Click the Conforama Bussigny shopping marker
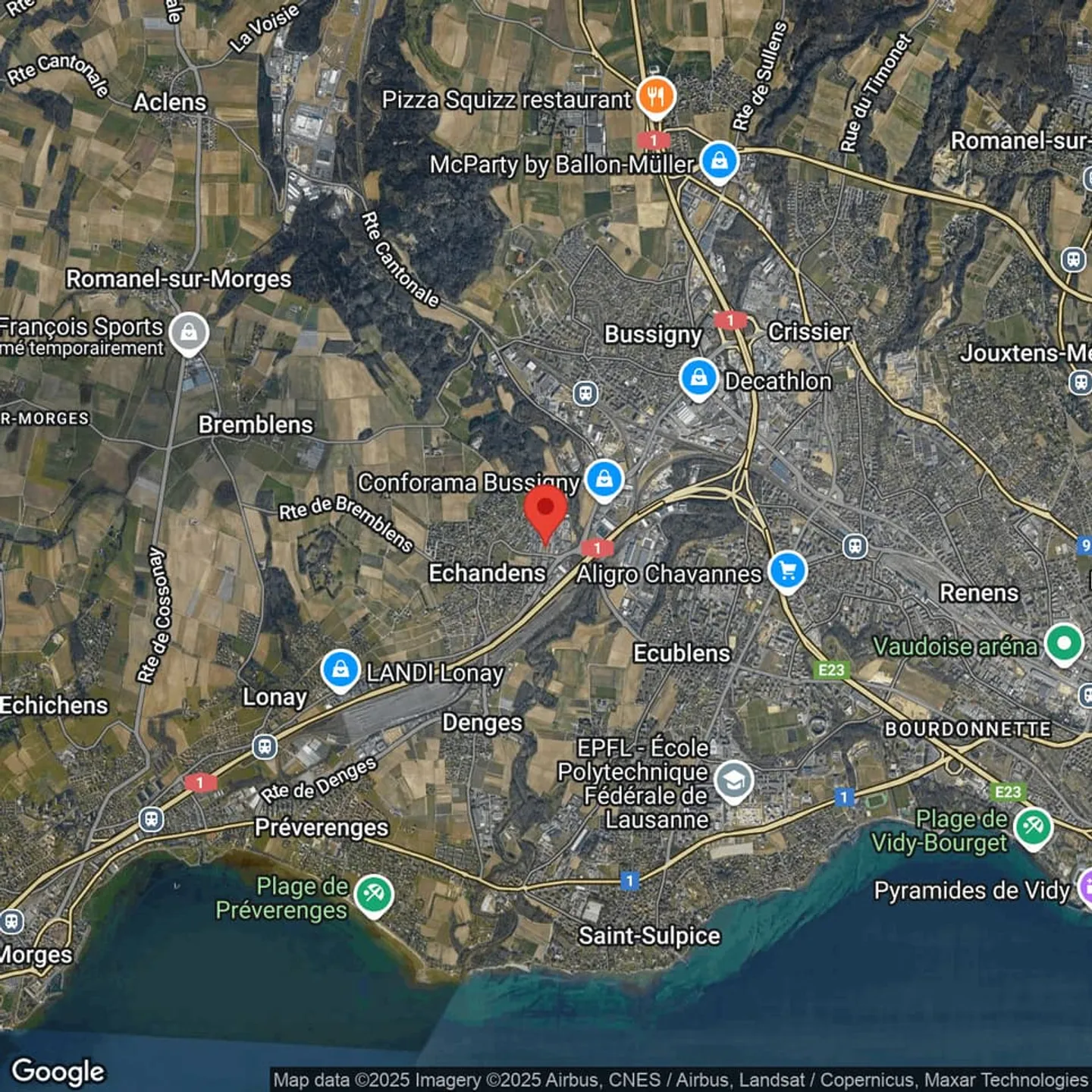This screenshot has height=1092, width=1092. click(604, 479)
